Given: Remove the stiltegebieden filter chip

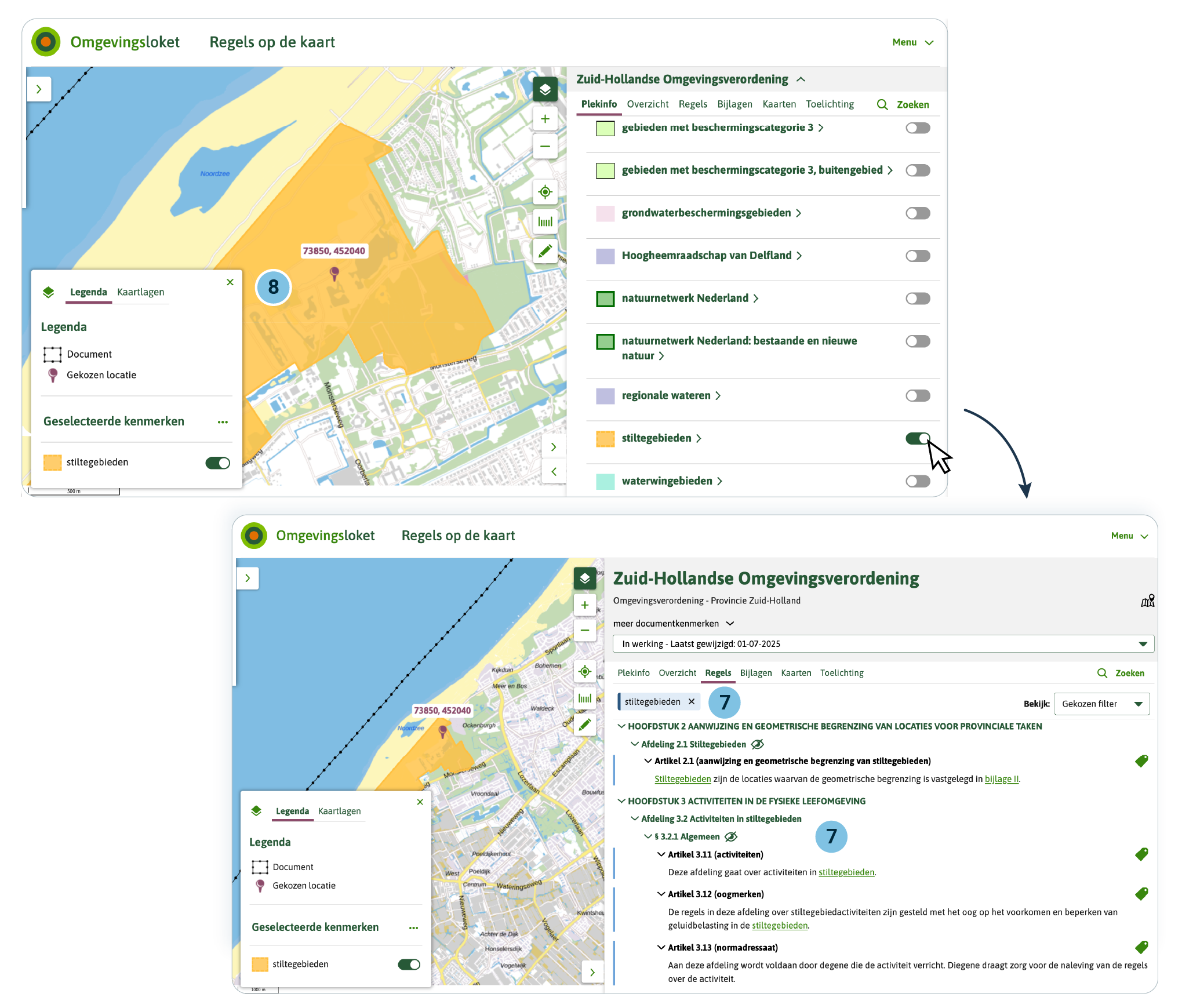Looking at the screenshot, I should coord(692,701).
